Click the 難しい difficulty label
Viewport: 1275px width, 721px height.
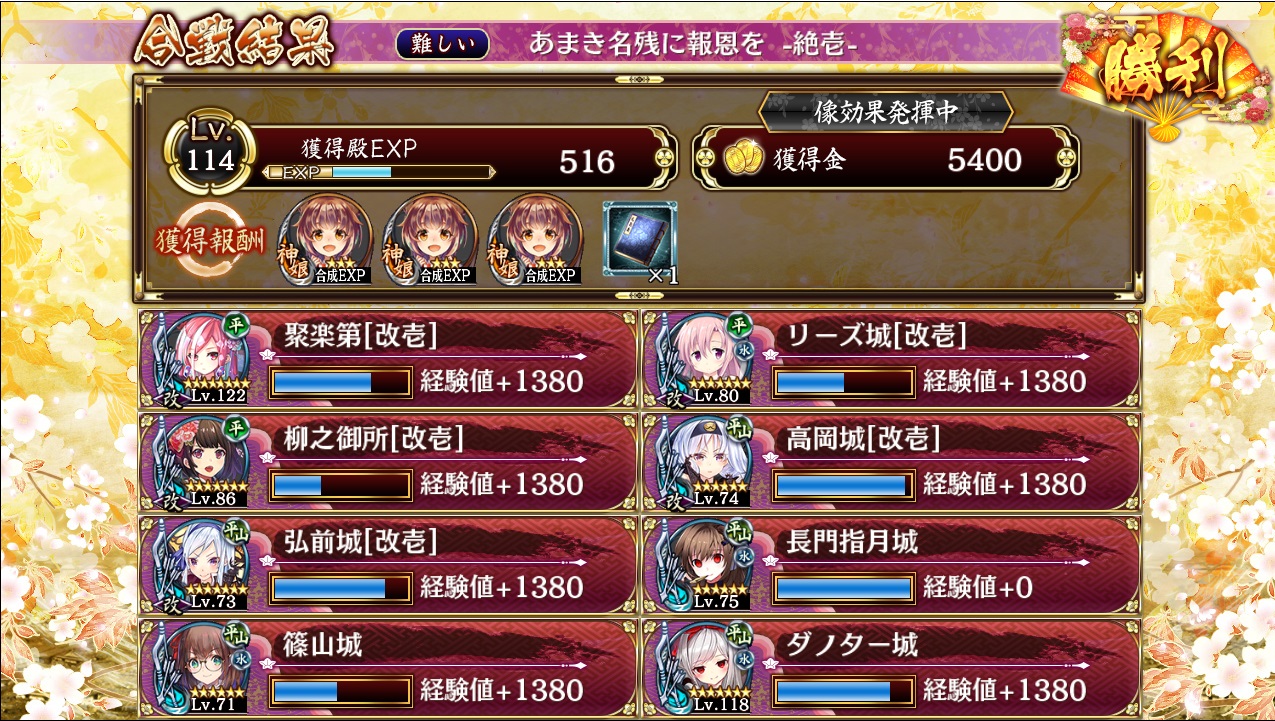(442, 44)
